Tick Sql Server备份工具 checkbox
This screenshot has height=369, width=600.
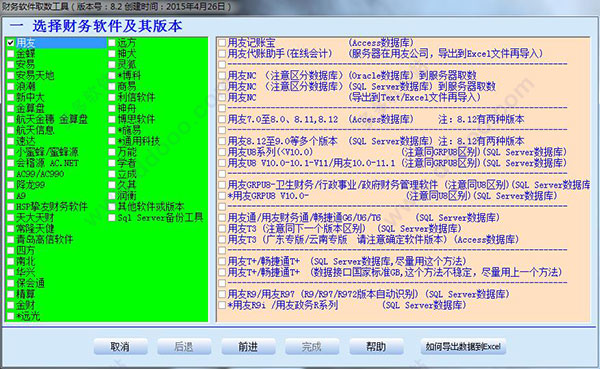pyautogui.click(x=112, y=217)
